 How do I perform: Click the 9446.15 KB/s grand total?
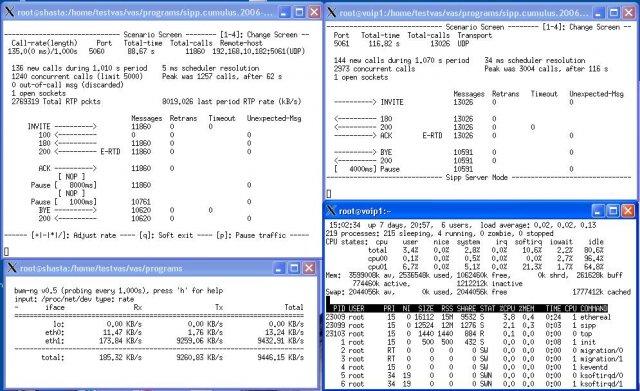280,357
